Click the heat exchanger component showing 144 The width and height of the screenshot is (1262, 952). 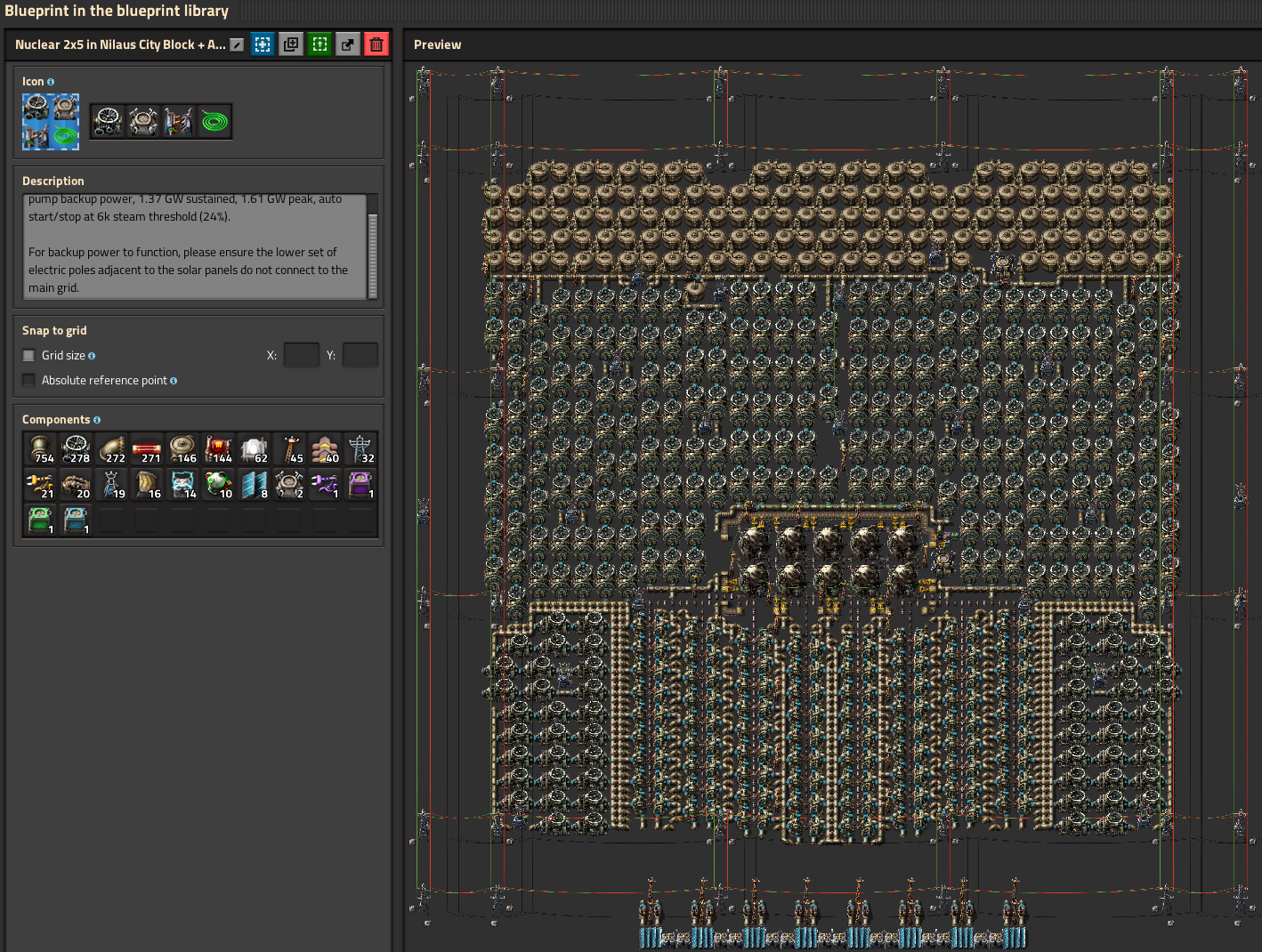tap(218, 449)
